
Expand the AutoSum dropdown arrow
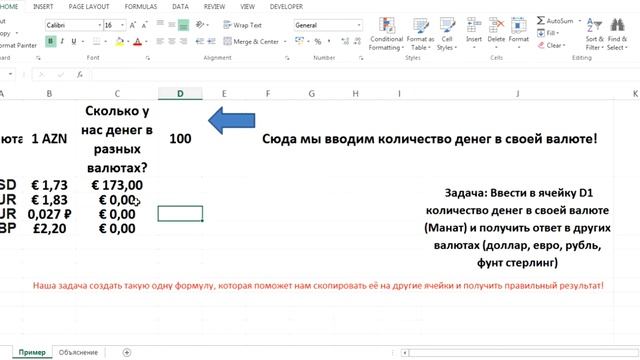[x=580, y=20]
